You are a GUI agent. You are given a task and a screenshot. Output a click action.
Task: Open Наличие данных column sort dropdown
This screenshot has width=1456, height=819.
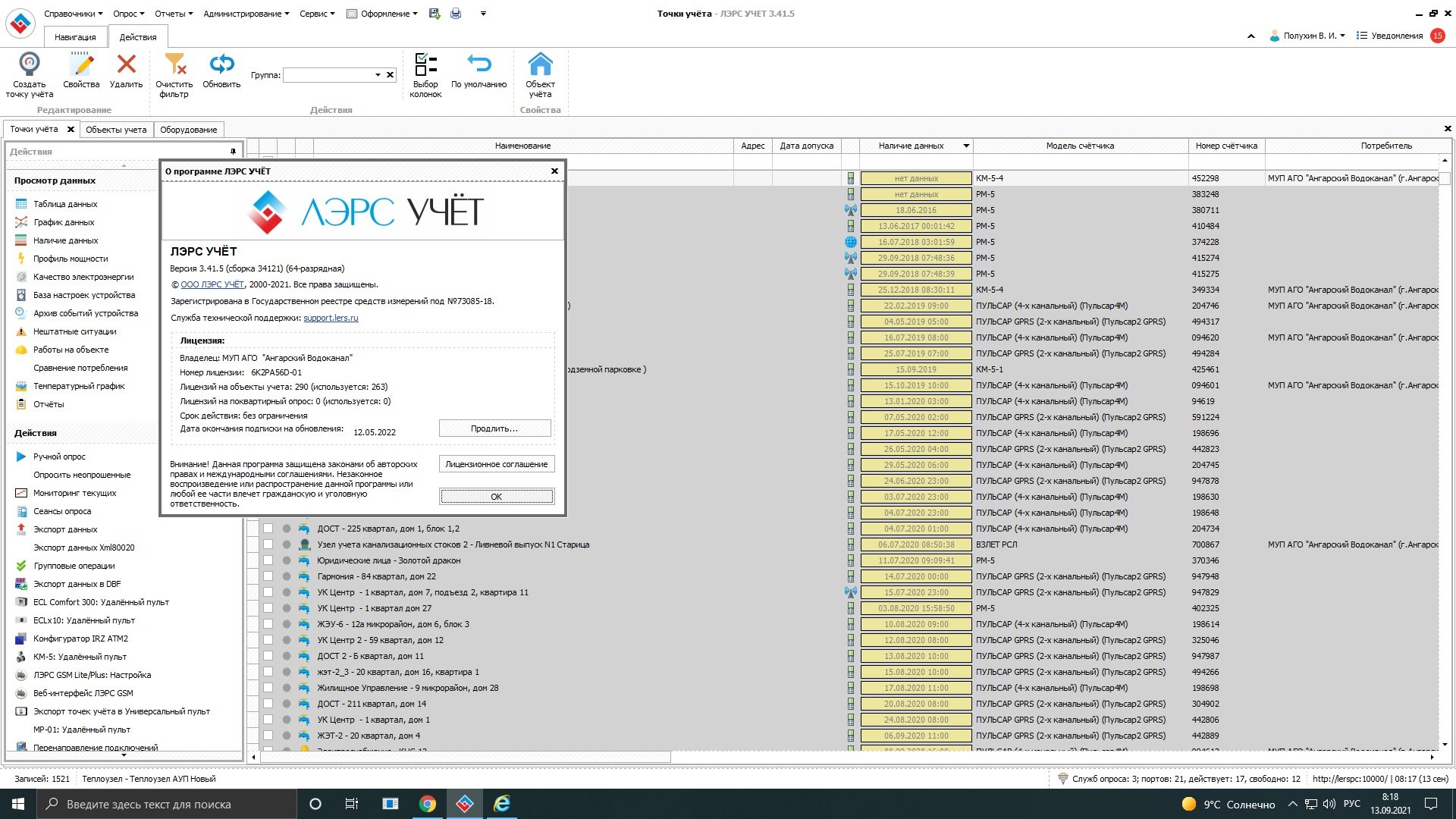click(966, 146)
